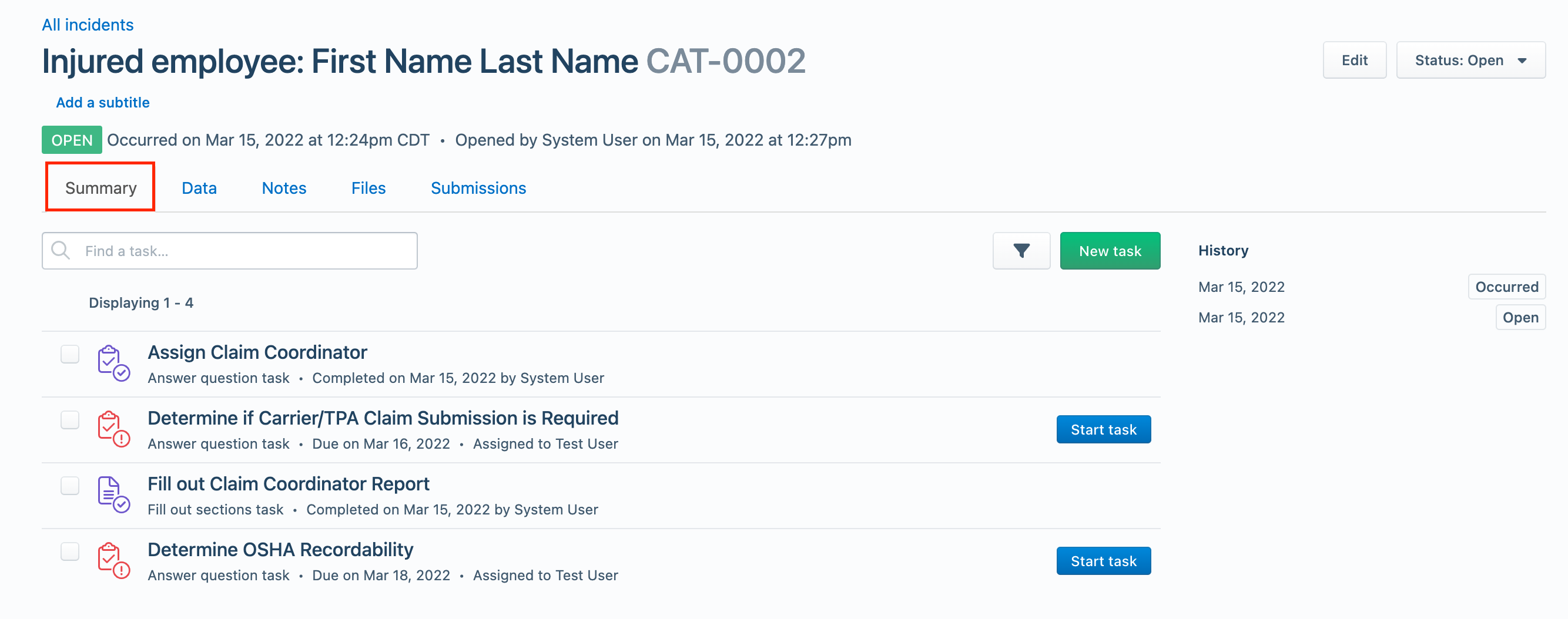This screenshot has height=619, width=1568.
Task: Switch to the Data tab
Action: click(199, 188)
